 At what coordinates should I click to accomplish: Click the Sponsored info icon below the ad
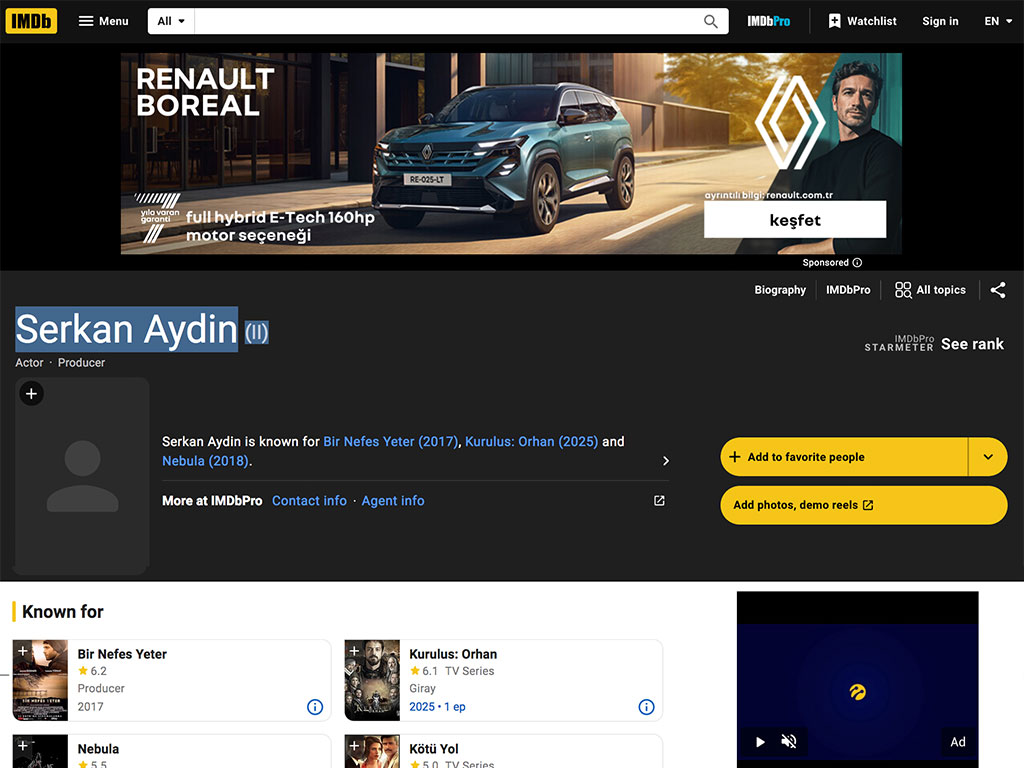[857, 263]
